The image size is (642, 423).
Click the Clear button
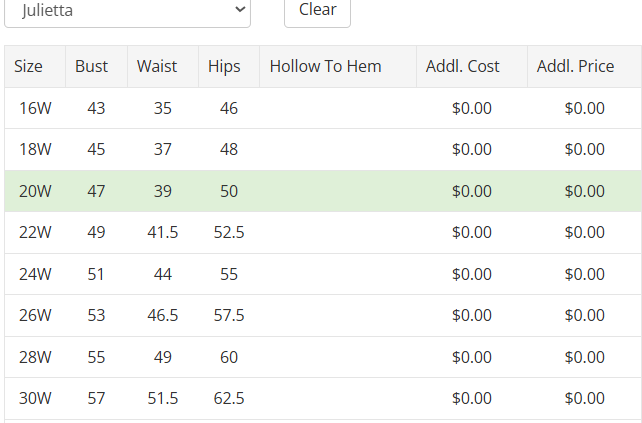(317, 11)
